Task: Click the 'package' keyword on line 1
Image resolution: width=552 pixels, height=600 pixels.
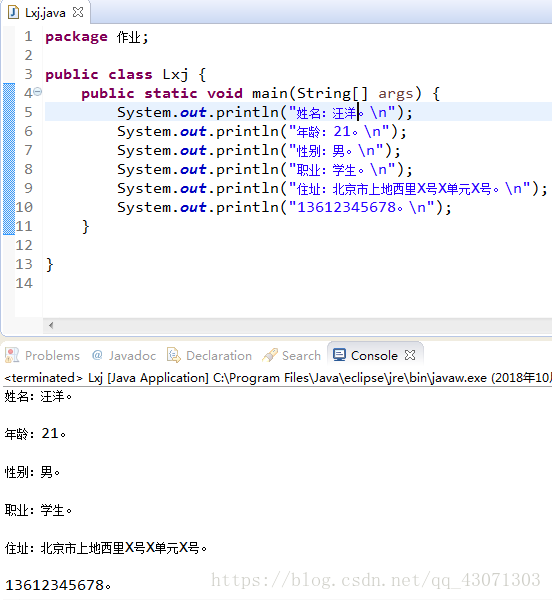Action: [77, 37]
